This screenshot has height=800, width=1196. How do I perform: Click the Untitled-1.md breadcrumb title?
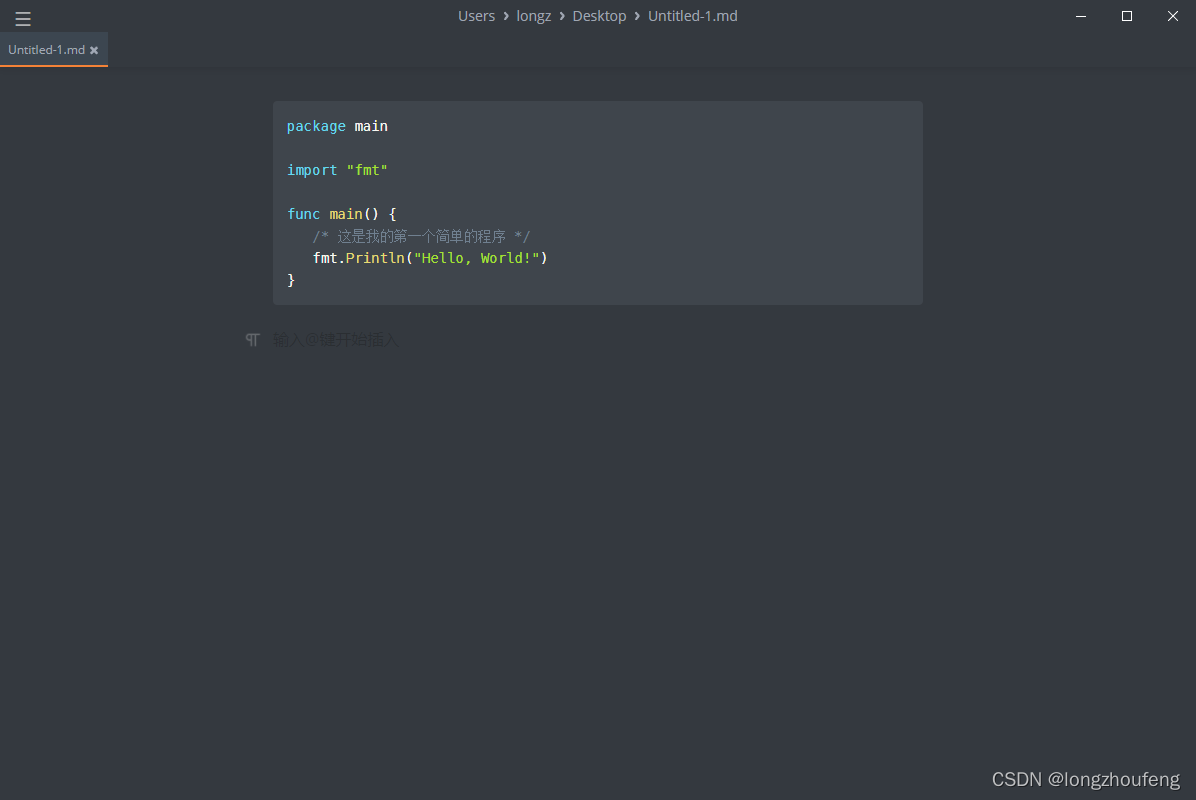693,16
